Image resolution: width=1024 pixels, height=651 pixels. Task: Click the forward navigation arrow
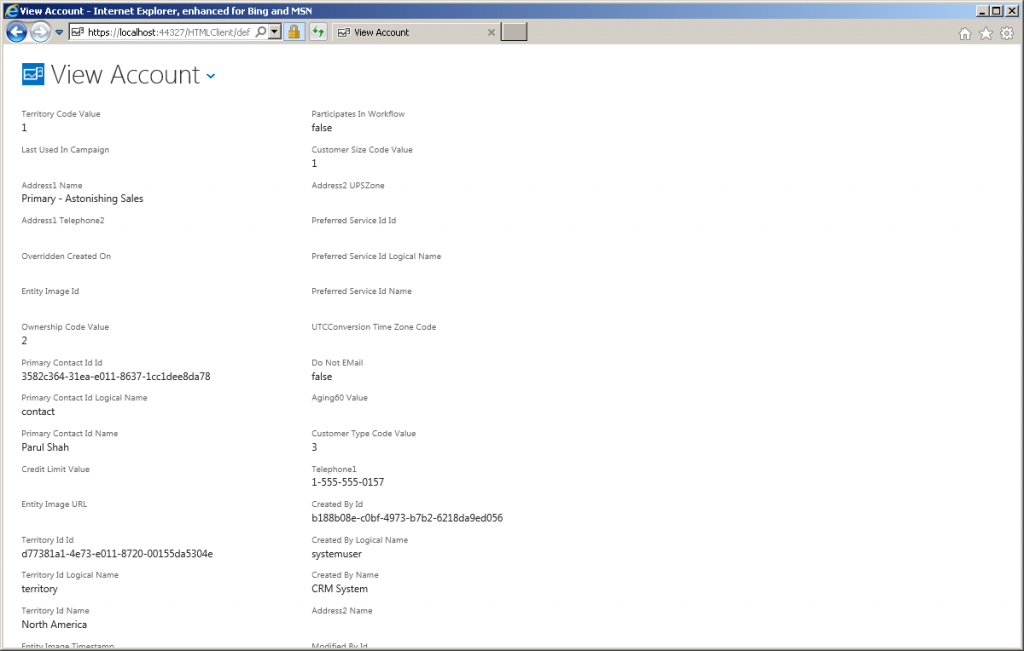click(x=40, y=31)
